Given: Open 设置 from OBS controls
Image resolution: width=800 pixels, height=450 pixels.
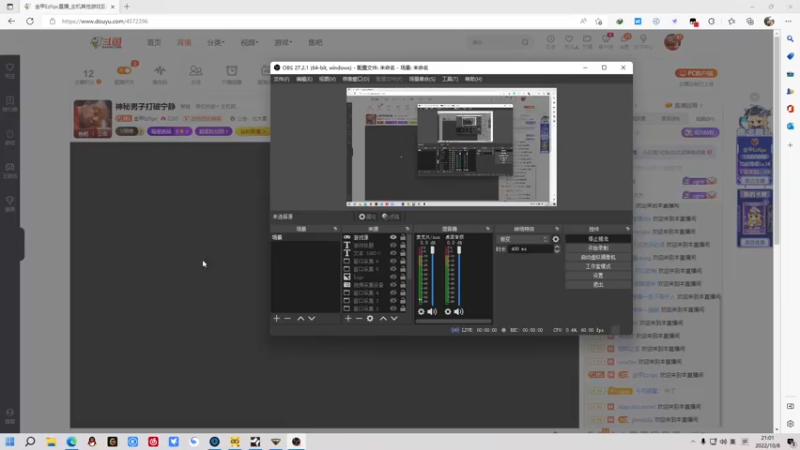Looking at the screenshot, I should point(598,276).
